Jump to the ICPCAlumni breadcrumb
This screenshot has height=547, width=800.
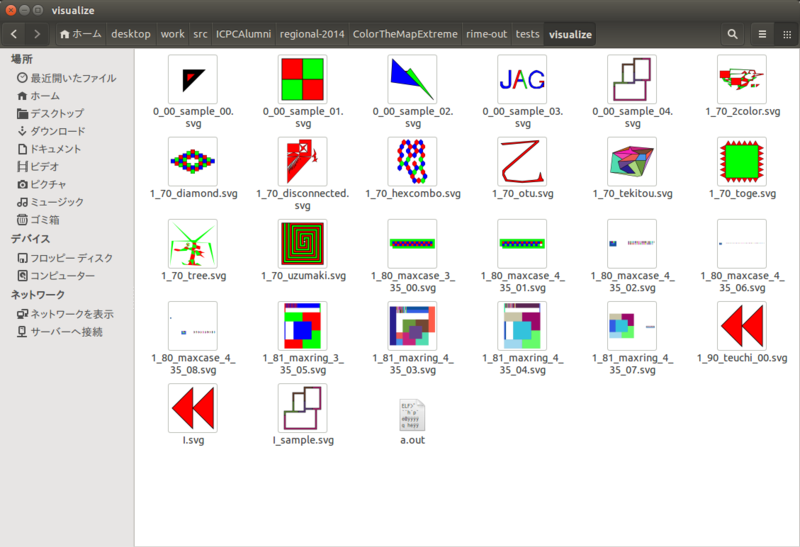click(243, 34)
